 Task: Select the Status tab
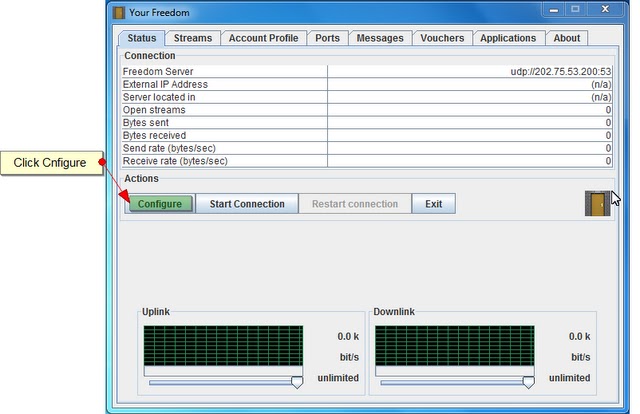[142, 38]
